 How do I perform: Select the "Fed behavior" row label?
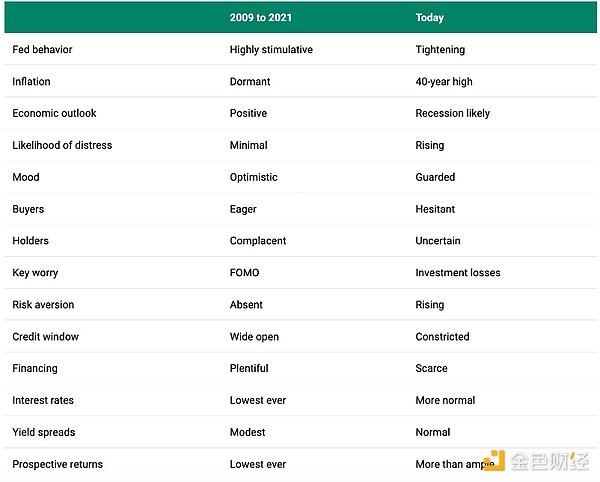(x=42, y=49)
